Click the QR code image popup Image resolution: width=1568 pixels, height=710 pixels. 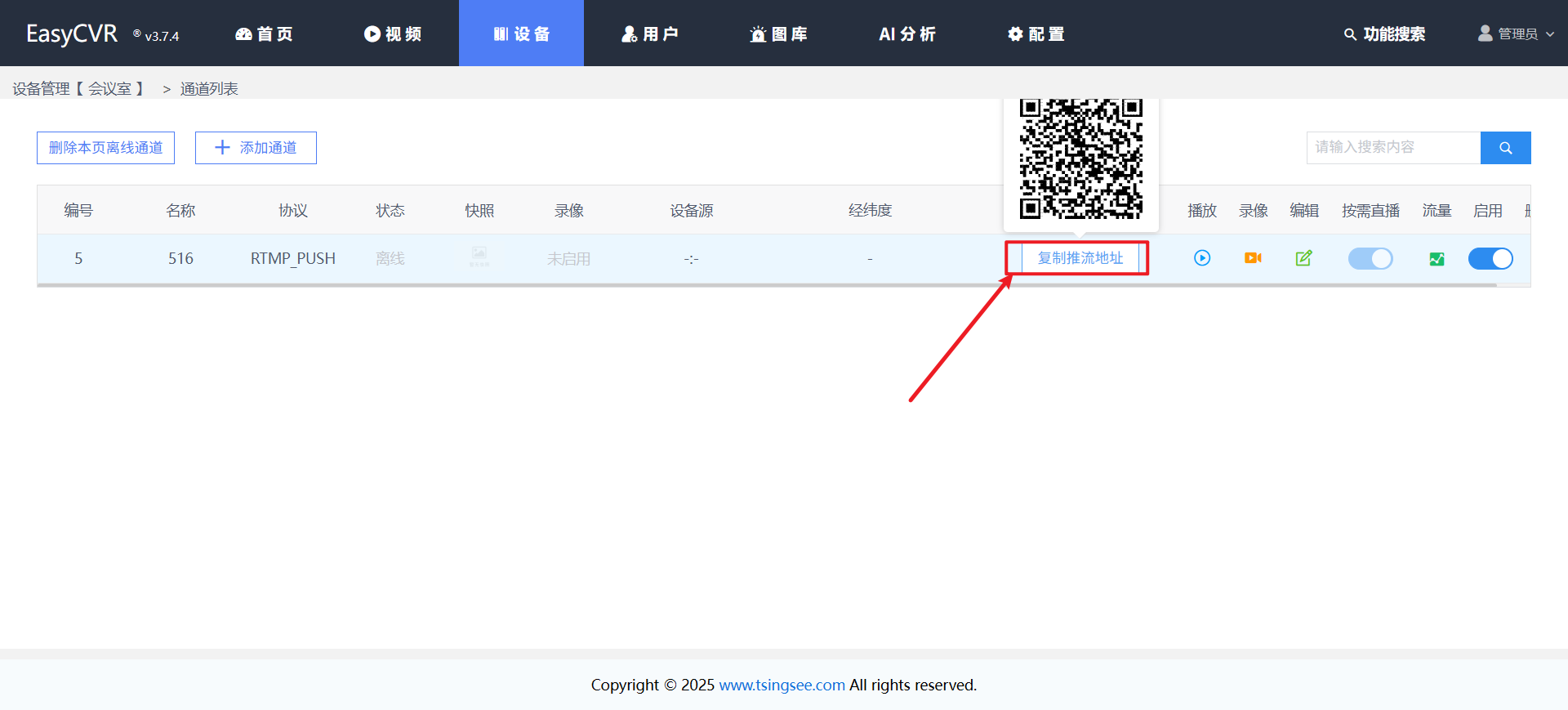click(1080, 159)
